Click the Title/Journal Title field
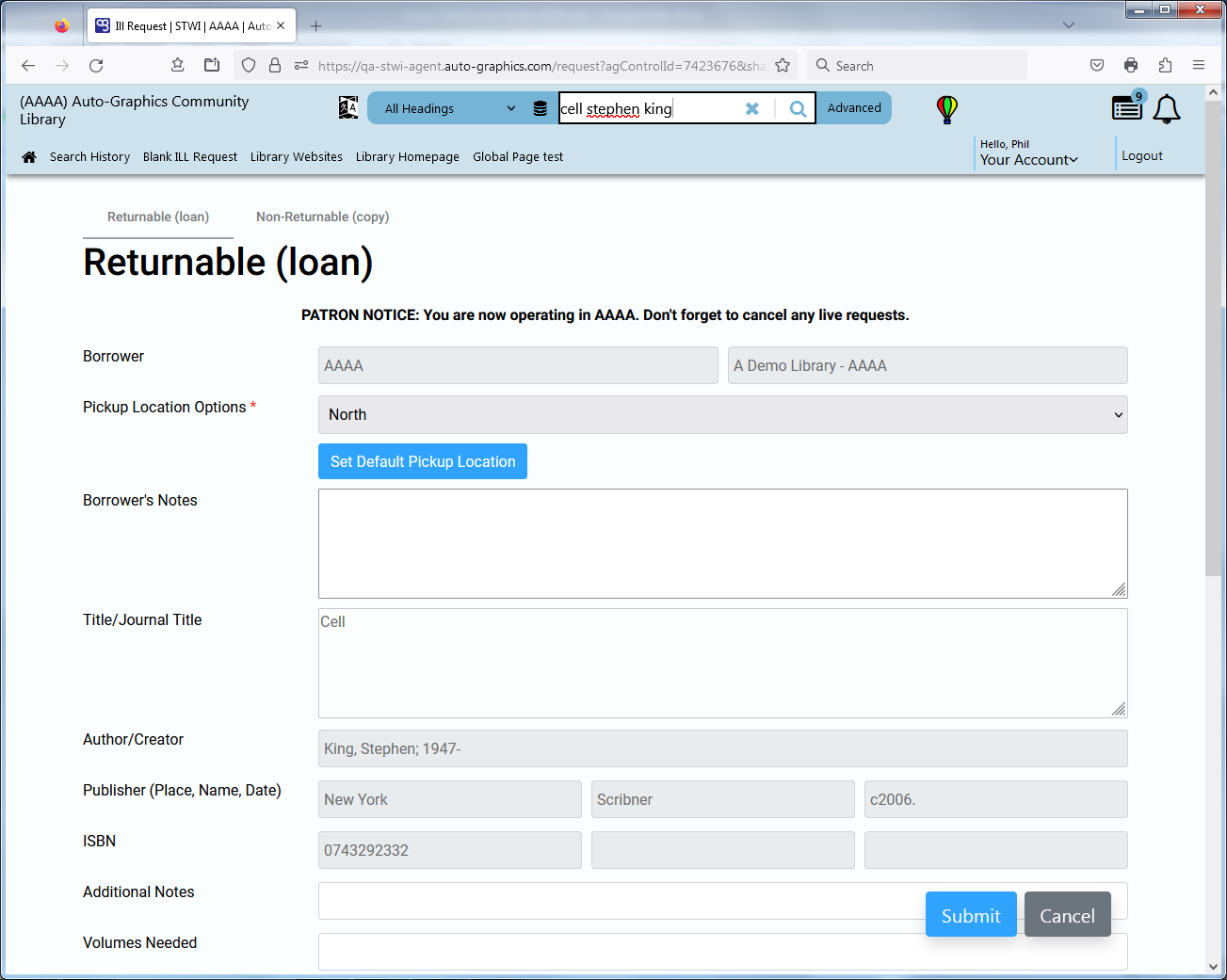 click(x=723, y=663)
